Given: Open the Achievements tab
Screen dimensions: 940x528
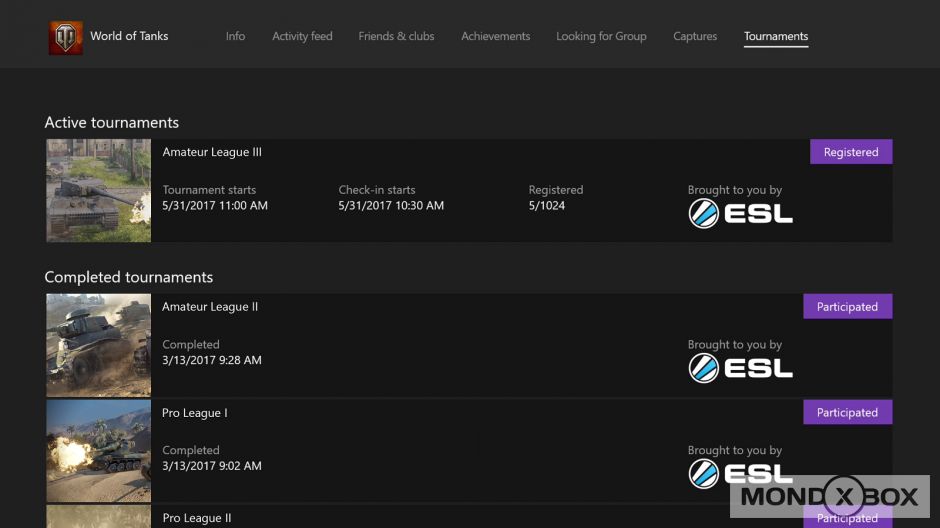Looking at the screenshot, I should pos(495,36).
